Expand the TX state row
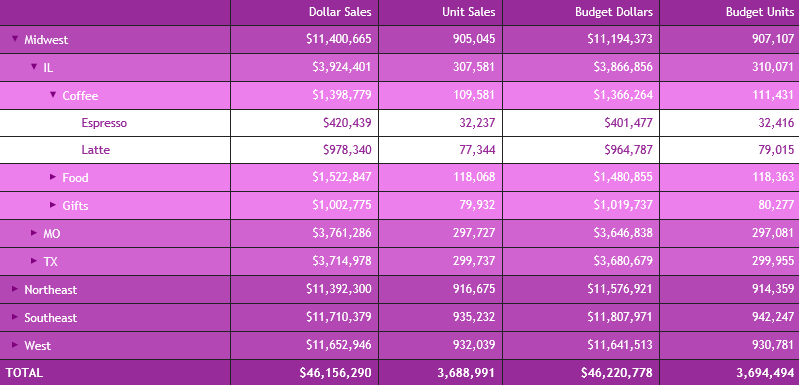Viewport: 799px width, 385px height. coord(34,261)
